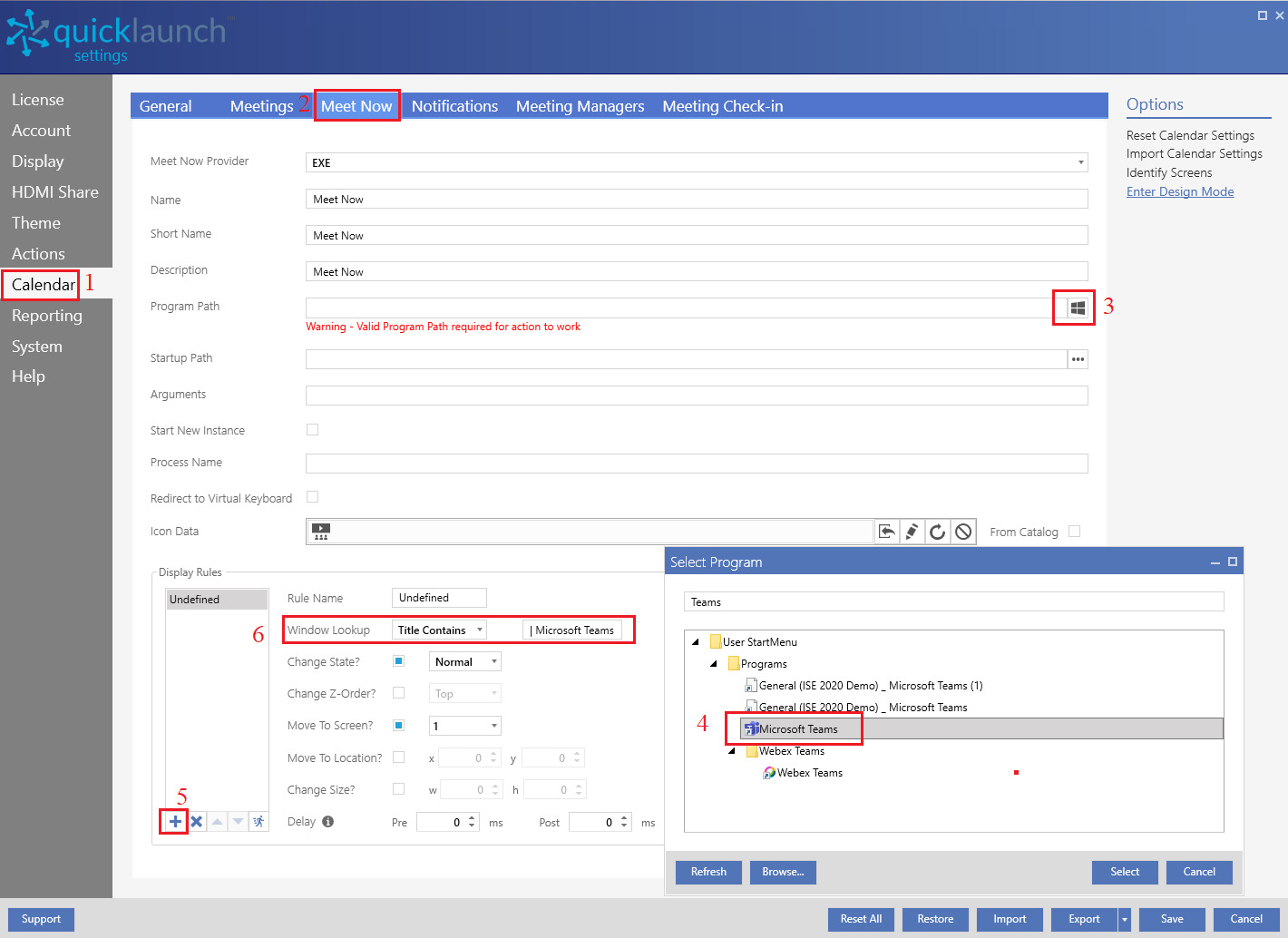Open the Normal state dropdown
The image size is (1288, 938).
(465, 662)
